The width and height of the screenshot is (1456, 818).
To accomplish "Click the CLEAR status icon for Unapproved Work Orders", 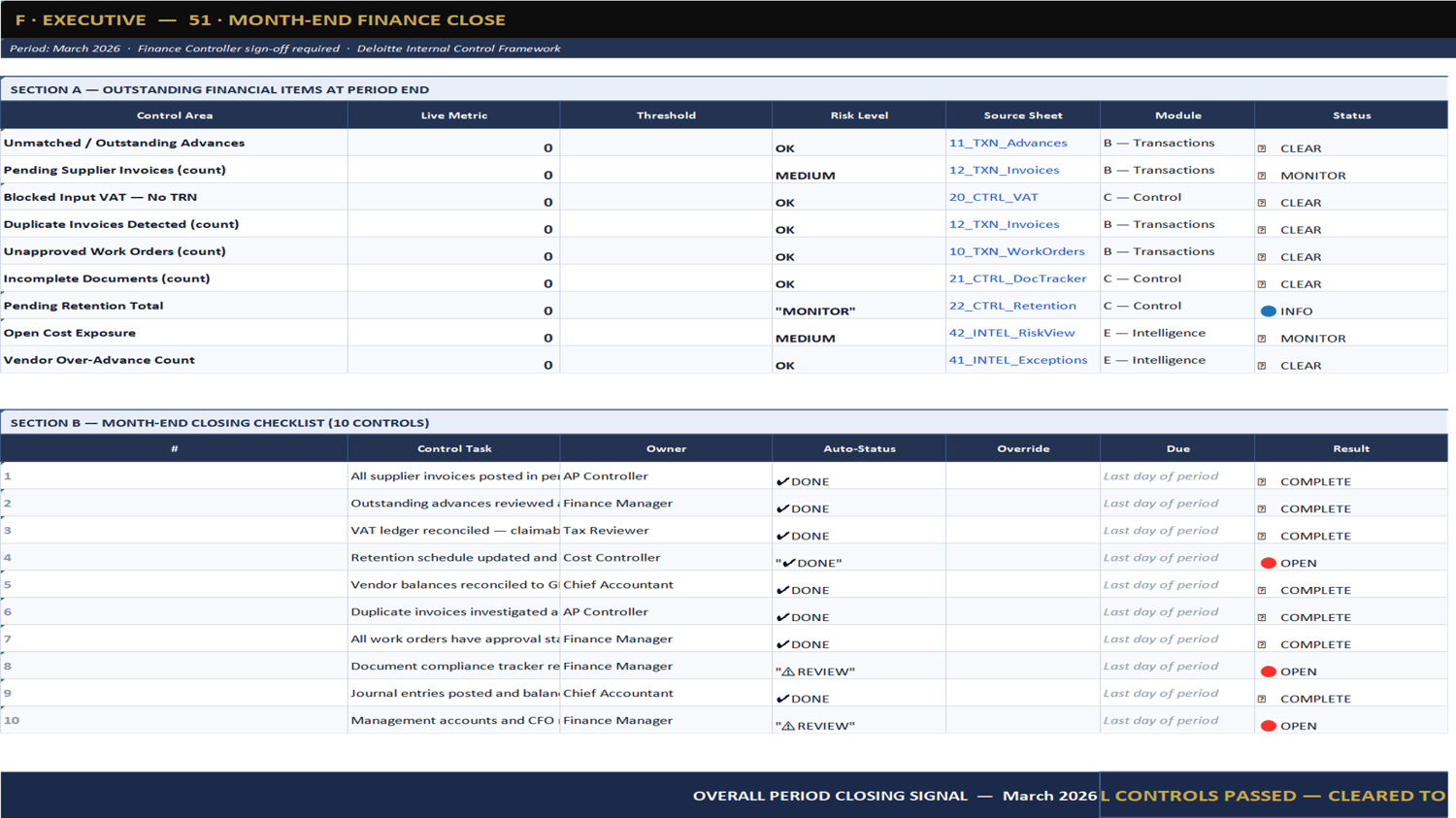I will click(x=1262, y=257).
